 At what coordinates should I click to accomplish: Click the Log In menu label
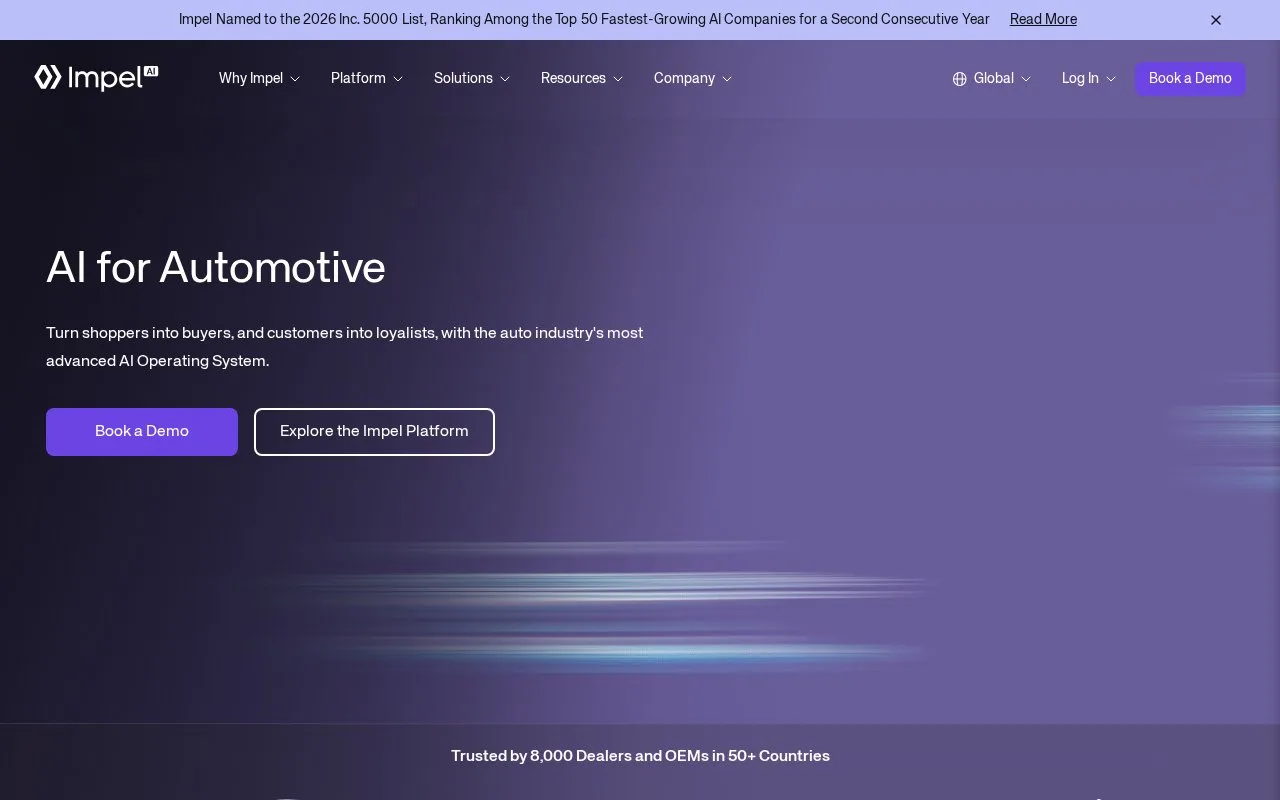[1080, 78]
